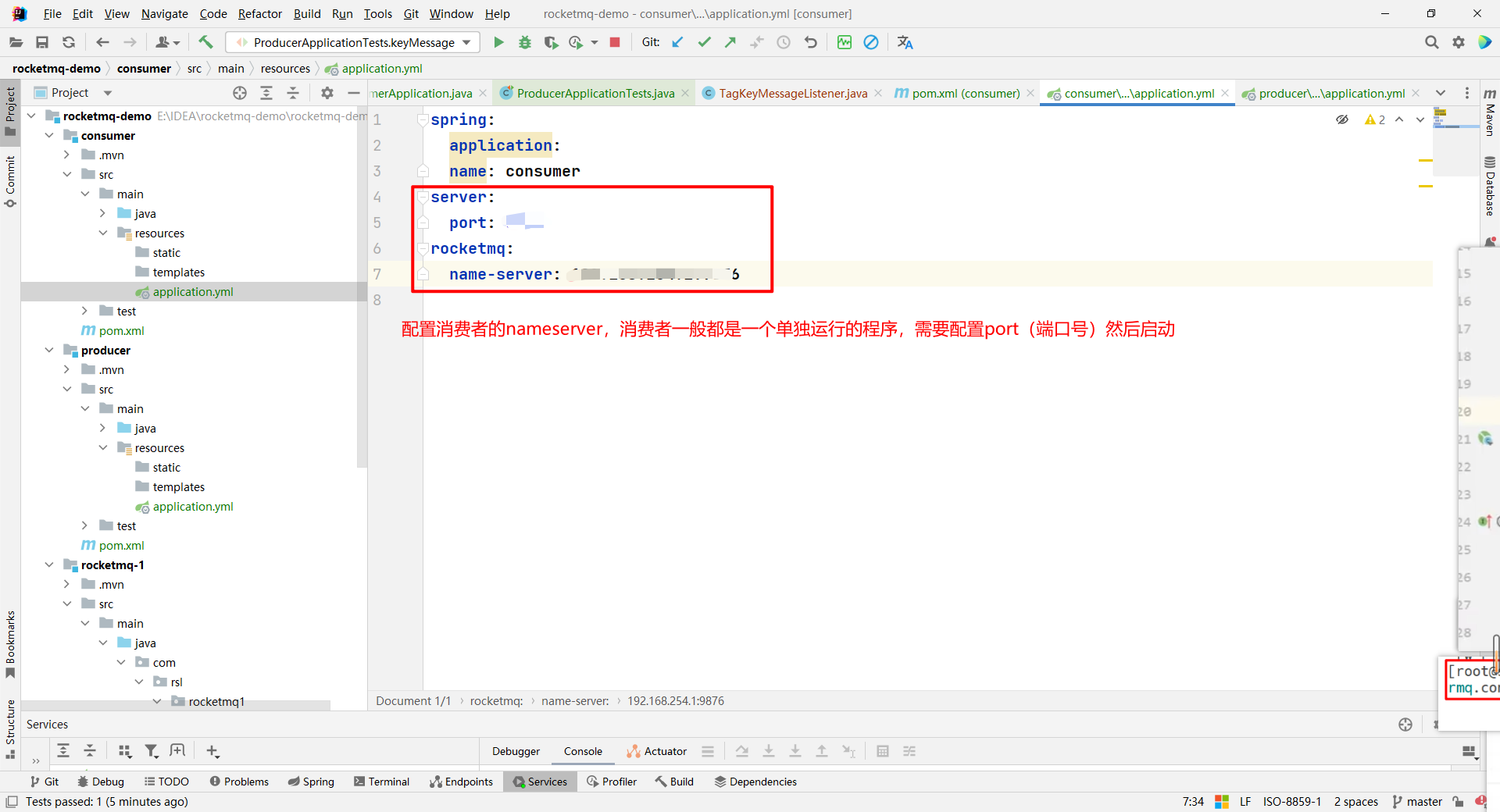The height and width of the screenshot is (812, 1500).
Task: Toggle the Database tool window
Action: 1490,186
